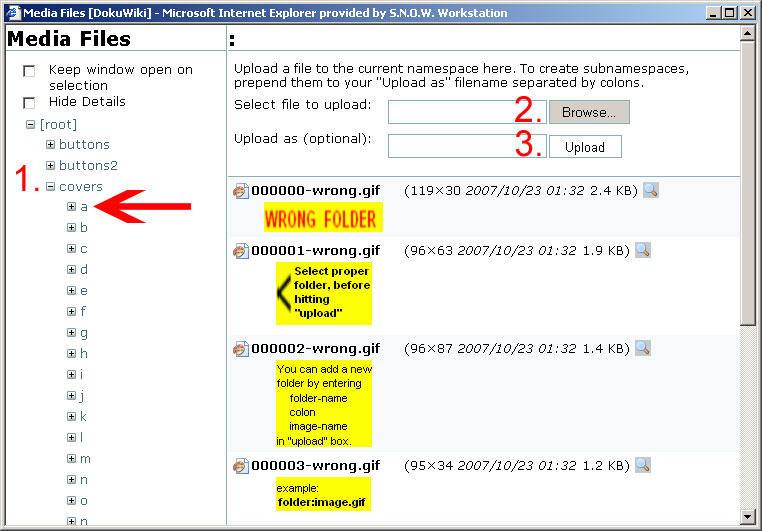Open the 'a' subfolder under covers
This screenshot has height=531, width=762.
pyautogui.click(x=84, y=207)
